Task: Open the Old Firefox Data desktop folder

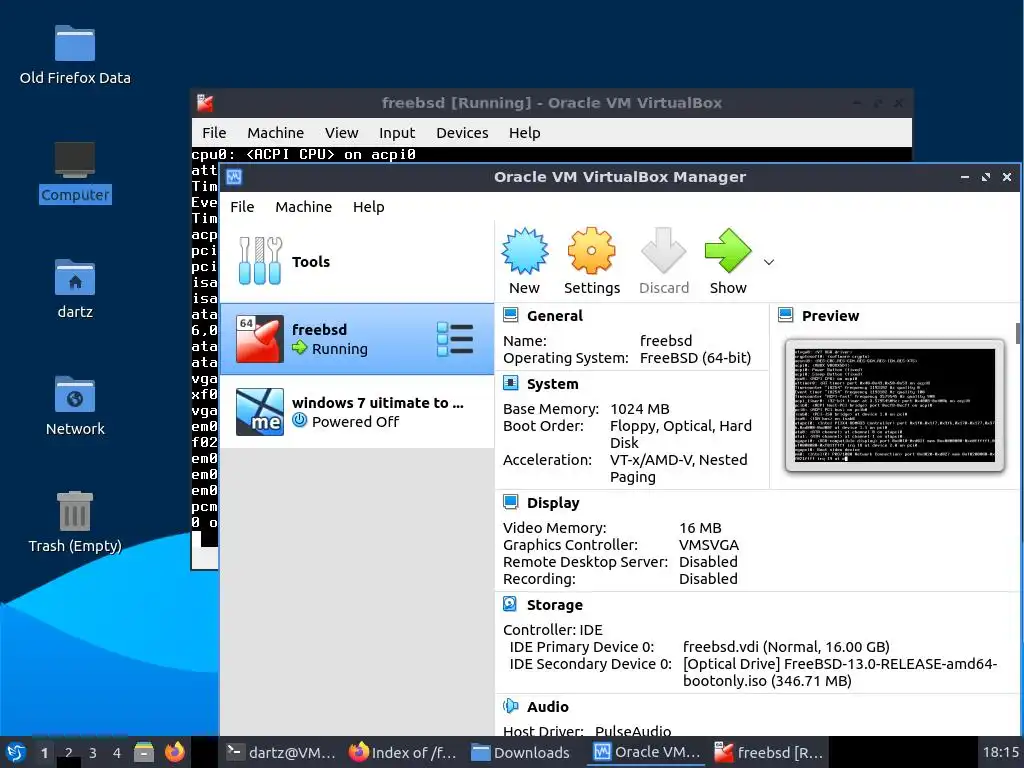Action: pos(74,55)
